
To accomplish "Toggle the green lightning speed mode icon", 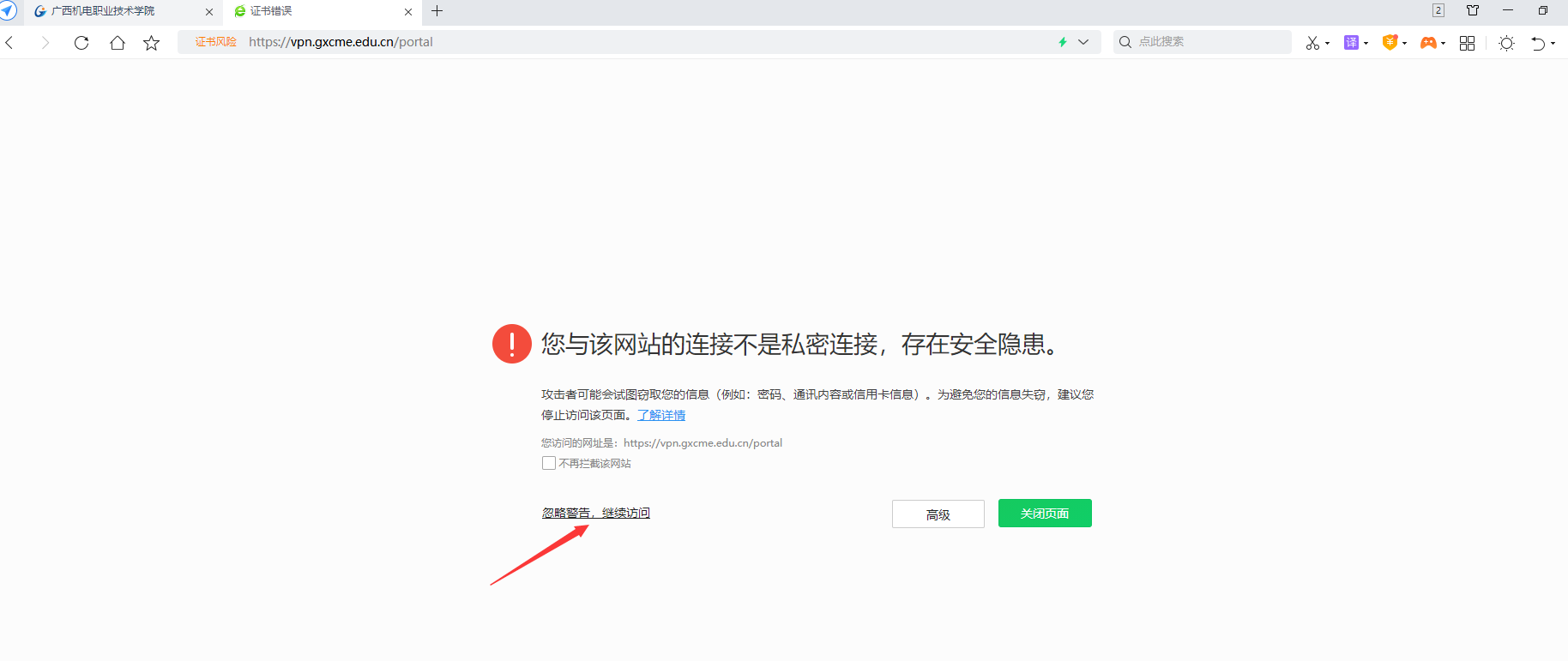I will tap(1063, 42).
